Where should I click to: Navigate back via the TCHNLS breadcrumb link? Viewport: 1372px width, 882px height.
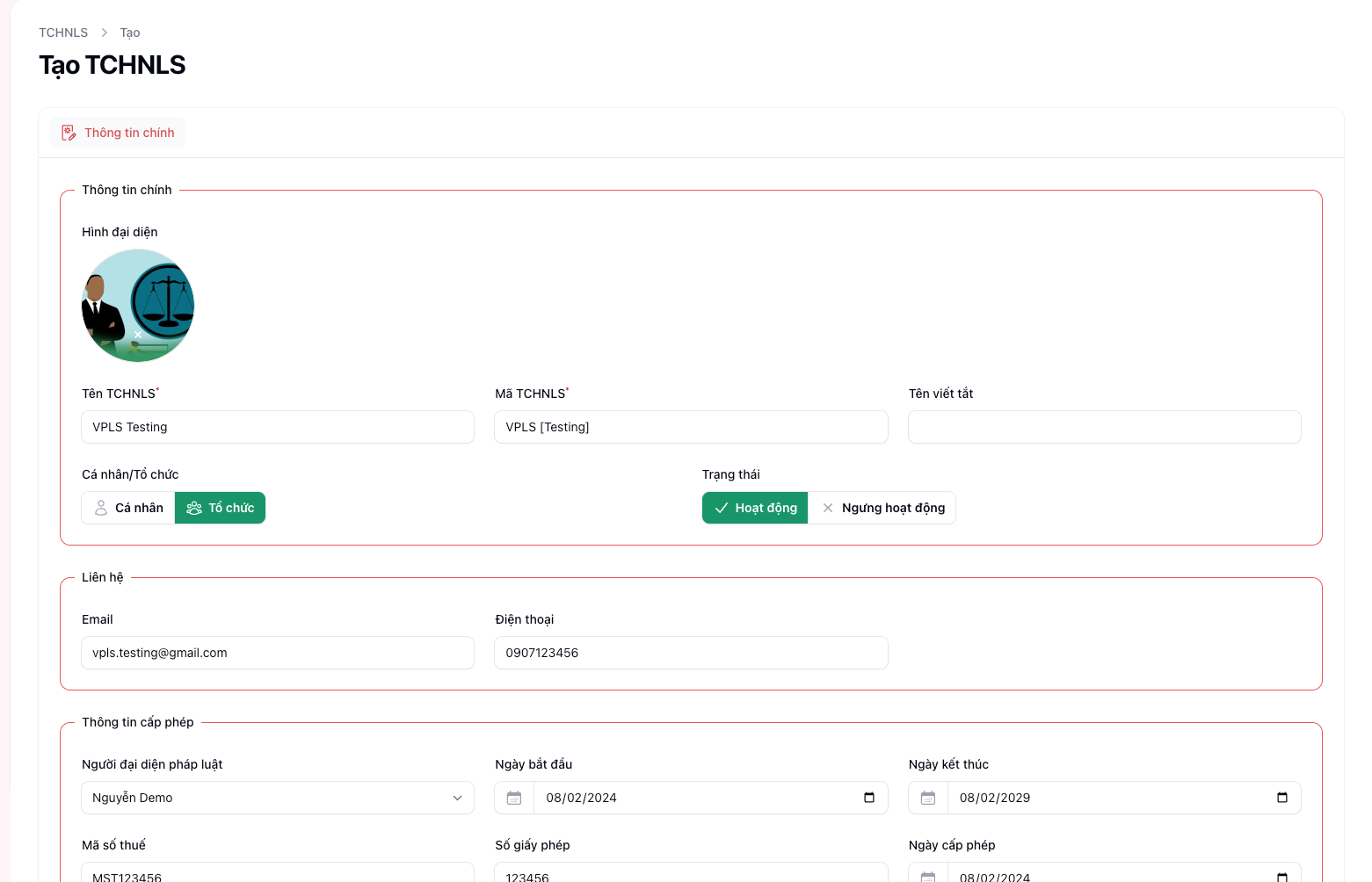pos(62,32)
